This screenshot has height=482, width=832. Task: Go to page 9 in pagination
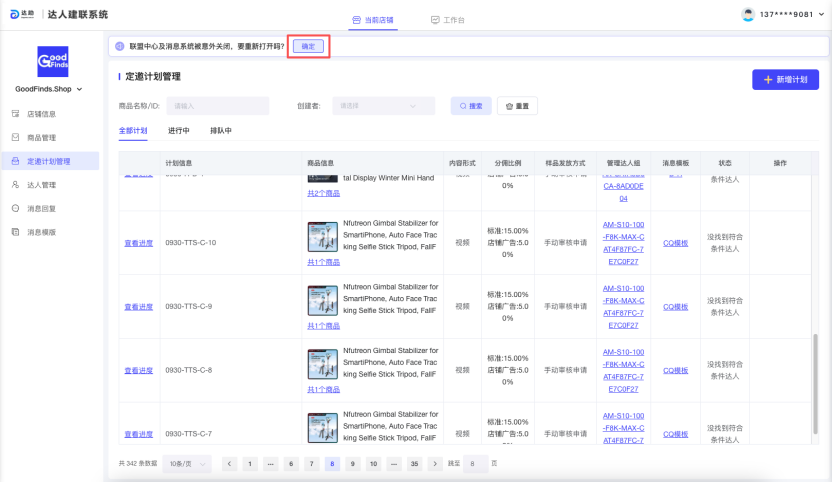point(352,464)
